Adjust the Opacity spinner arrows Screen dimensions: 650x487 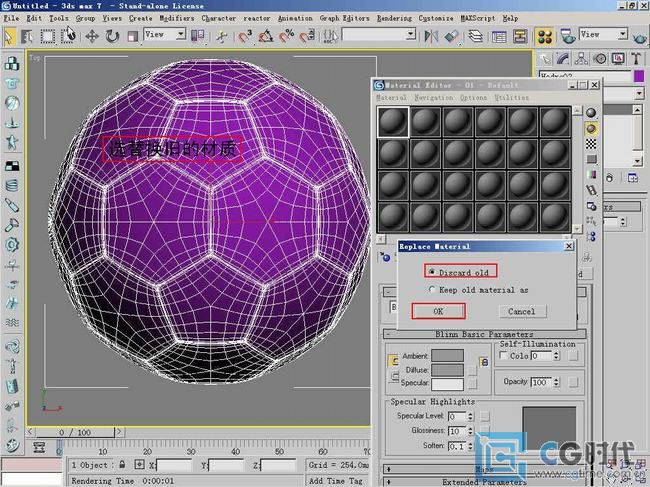(556, 382)
